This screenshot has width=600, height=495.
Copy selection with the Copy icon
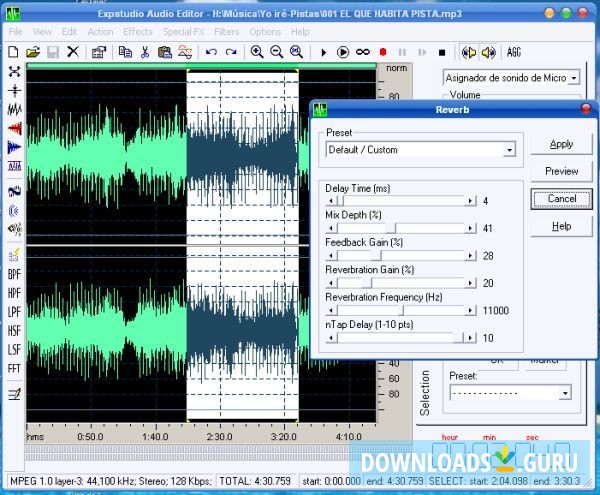click(x=125, y=52)
